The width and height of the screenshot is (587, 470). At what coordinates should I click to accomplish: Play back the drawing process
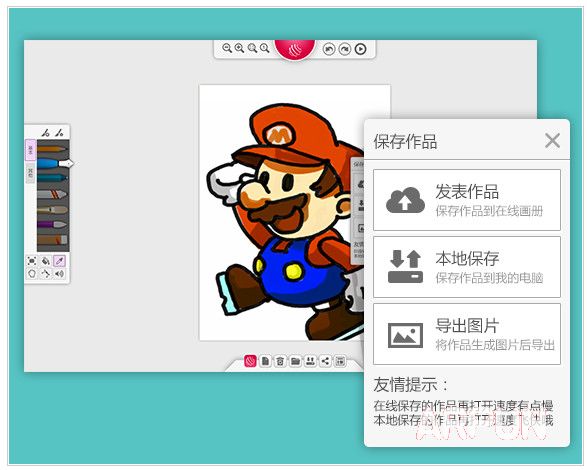coord(361,49)
